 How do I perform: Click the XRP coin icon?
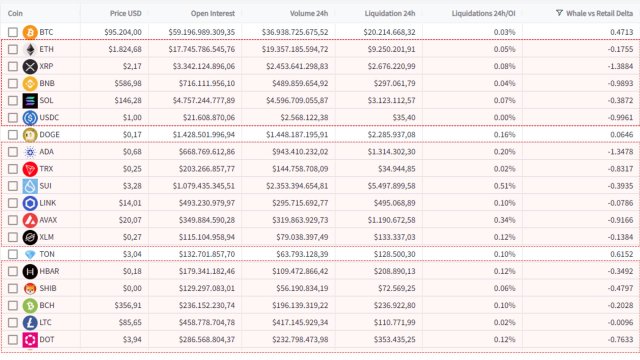[x=30, y=67]
